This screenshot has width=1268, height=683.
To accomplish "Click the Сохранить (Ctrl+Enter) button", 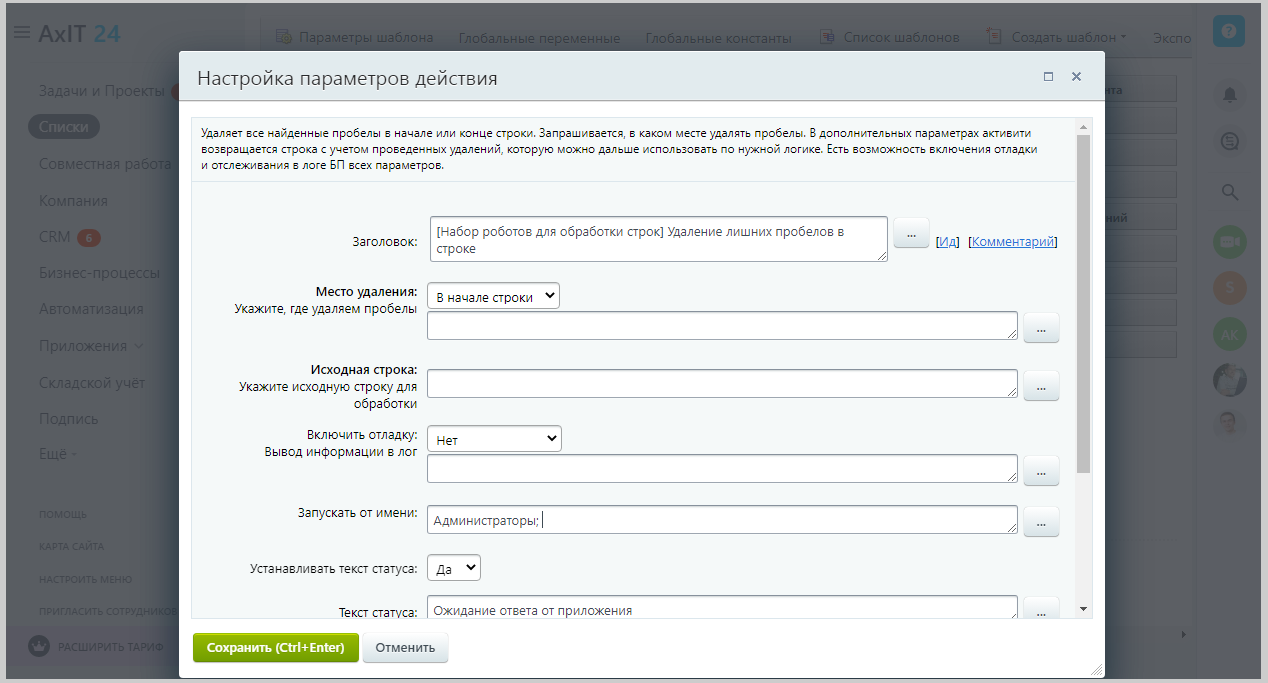I will (275, 647).
